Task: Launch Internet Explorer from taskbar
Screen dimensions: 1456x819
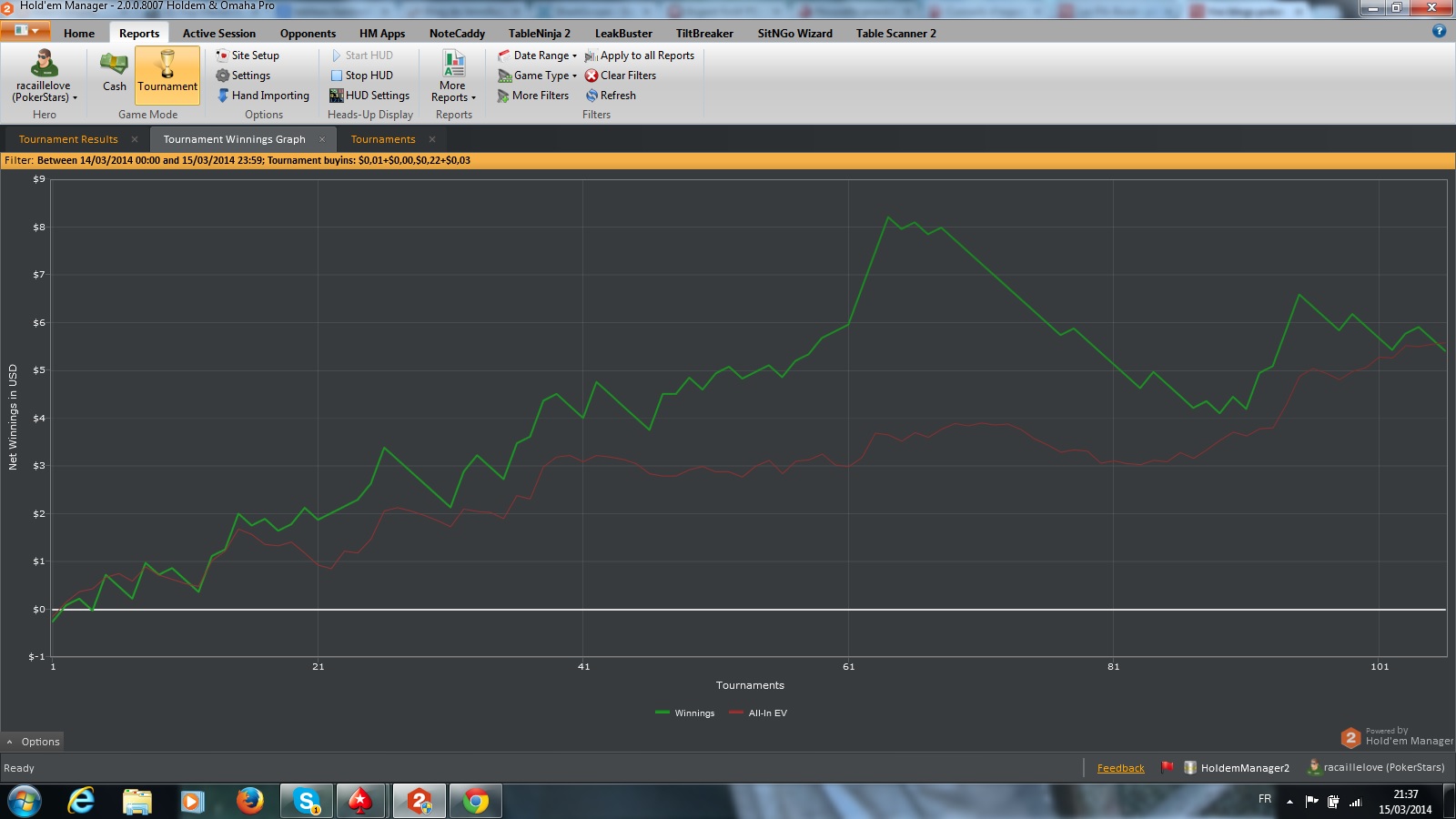Action: 81,802
